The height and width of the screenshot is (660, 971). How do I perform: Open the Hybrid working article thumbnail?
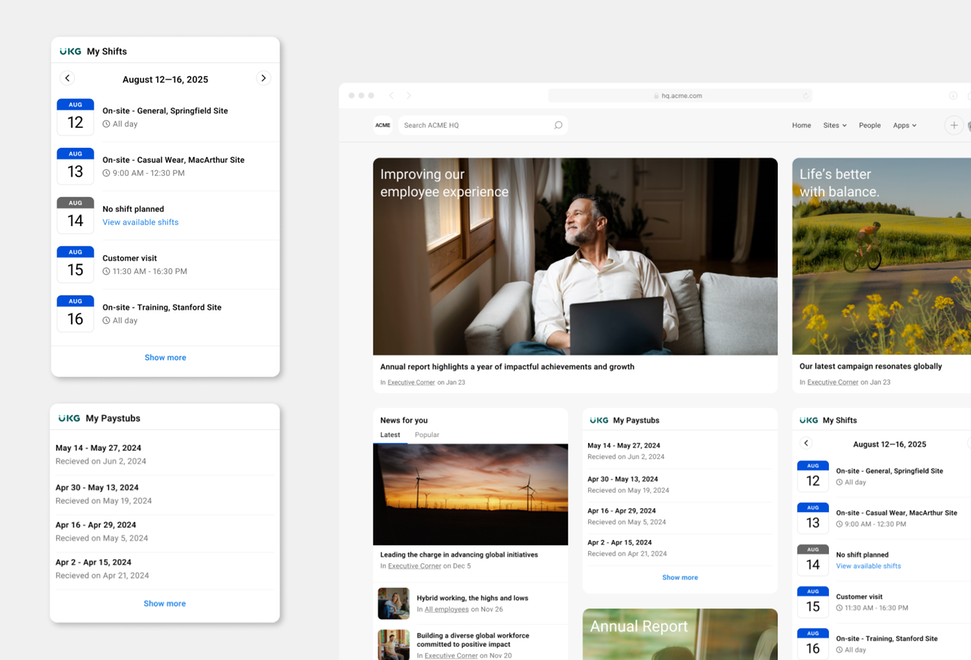tap(393, 604)
